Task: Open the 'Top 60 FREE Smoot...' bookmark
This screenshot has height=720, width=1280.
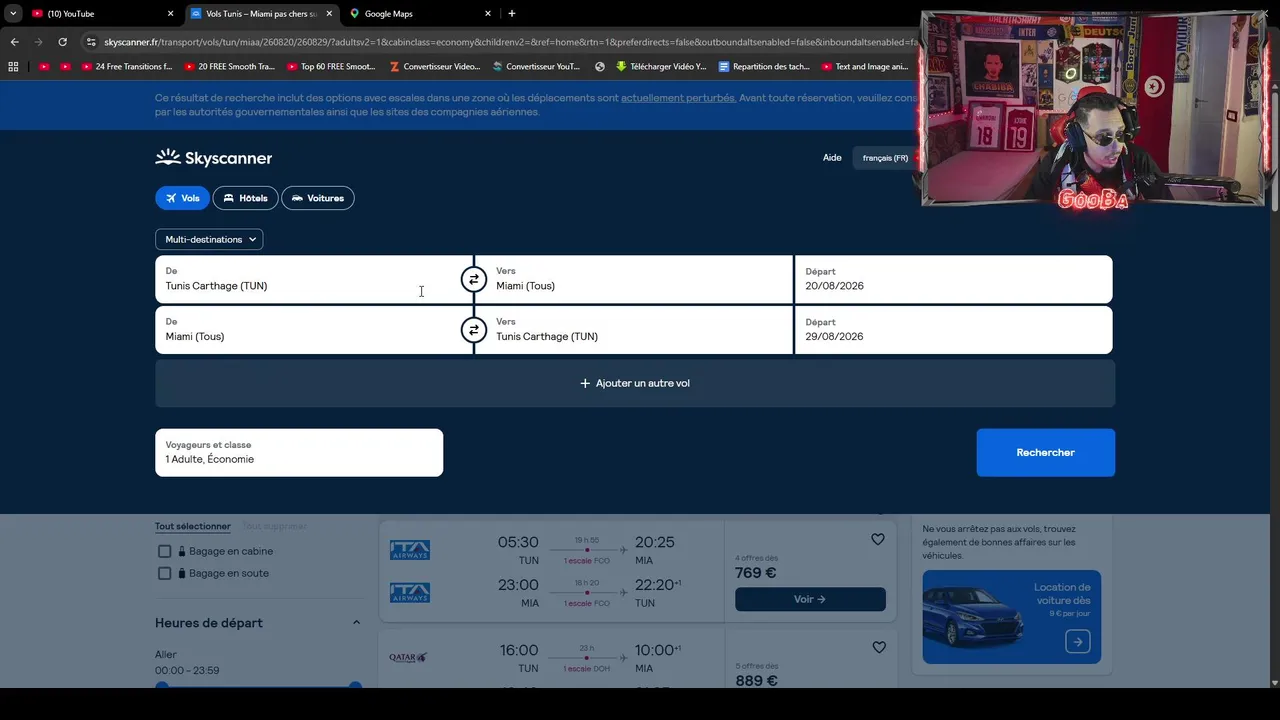Action: 330,67
